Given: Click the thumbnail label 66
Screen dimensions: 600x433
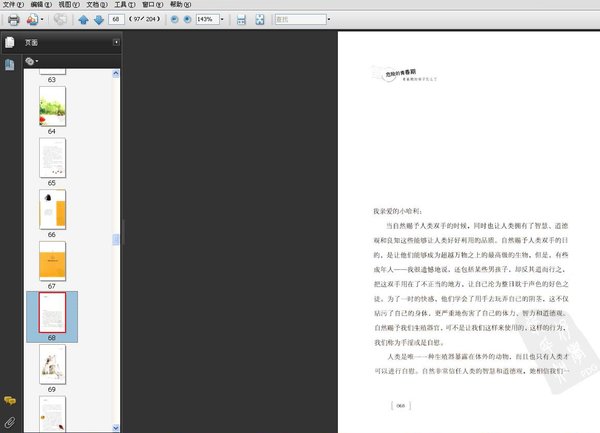Looking at the screenshot, I should [52, 235].
